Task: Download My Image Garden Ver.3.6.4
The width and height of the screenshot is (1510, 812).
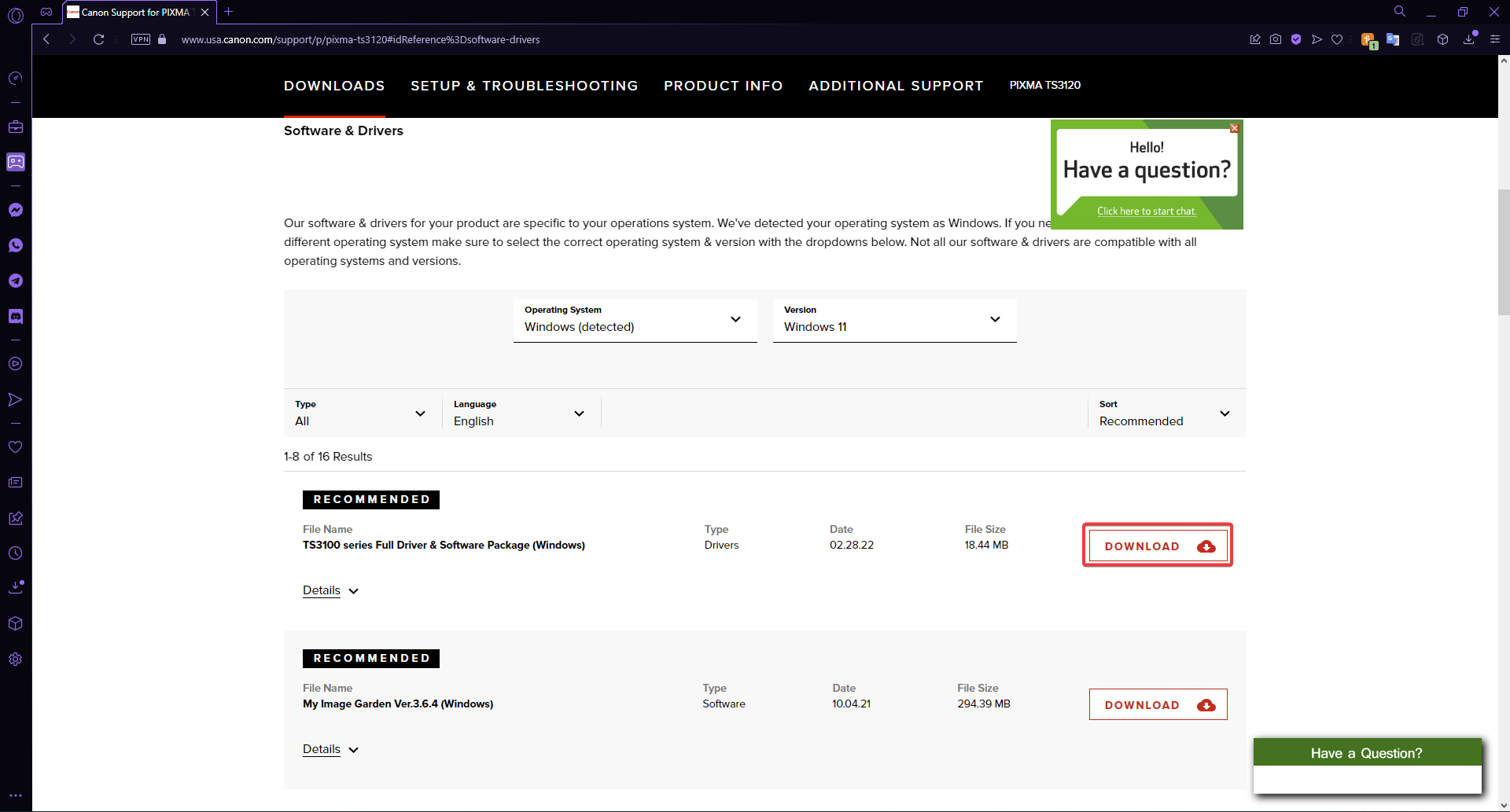Action: tap(1158, 704)
